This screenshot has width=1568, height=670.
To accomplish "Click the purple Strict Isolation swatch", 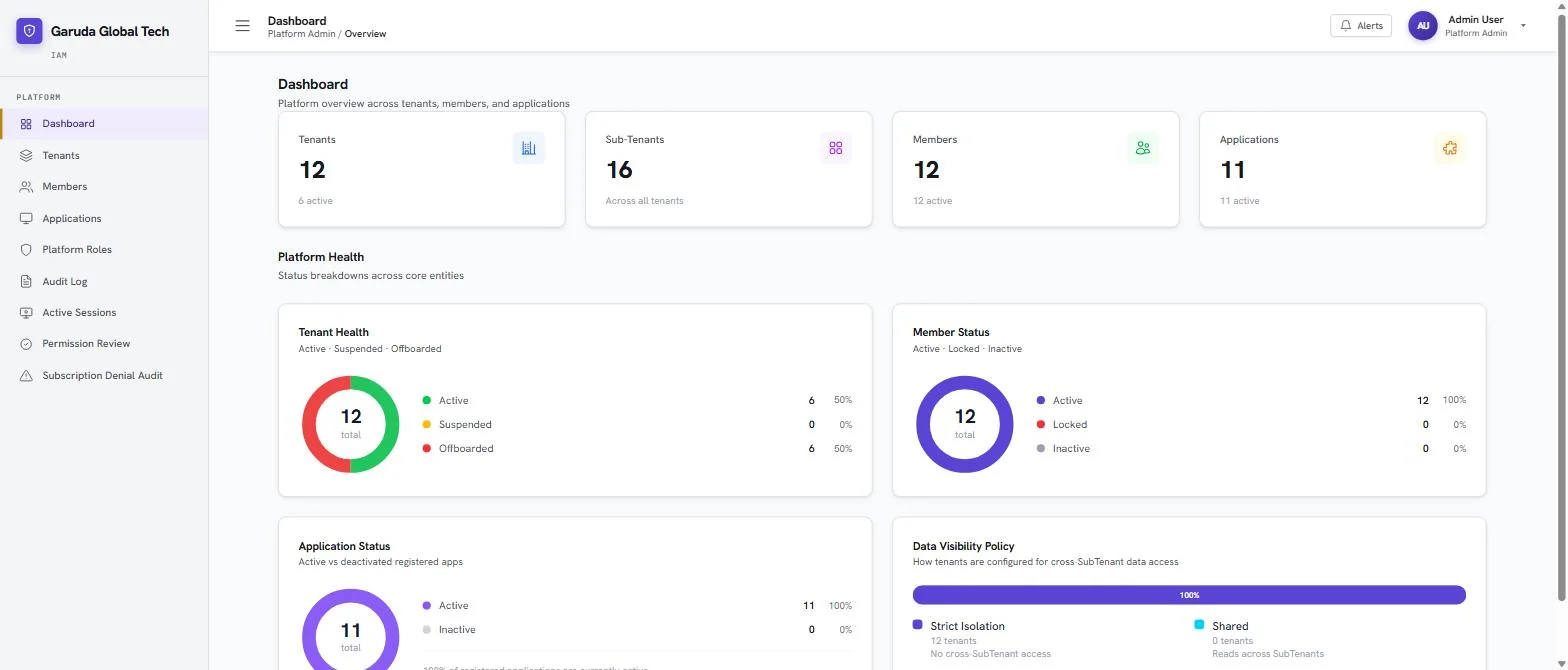I will (x=918, y=625).
